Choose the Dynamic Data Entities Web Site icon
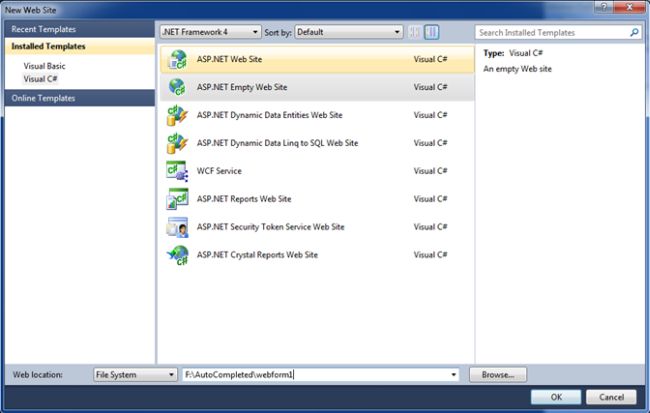650x413 pixels. [x=177, y=115]
